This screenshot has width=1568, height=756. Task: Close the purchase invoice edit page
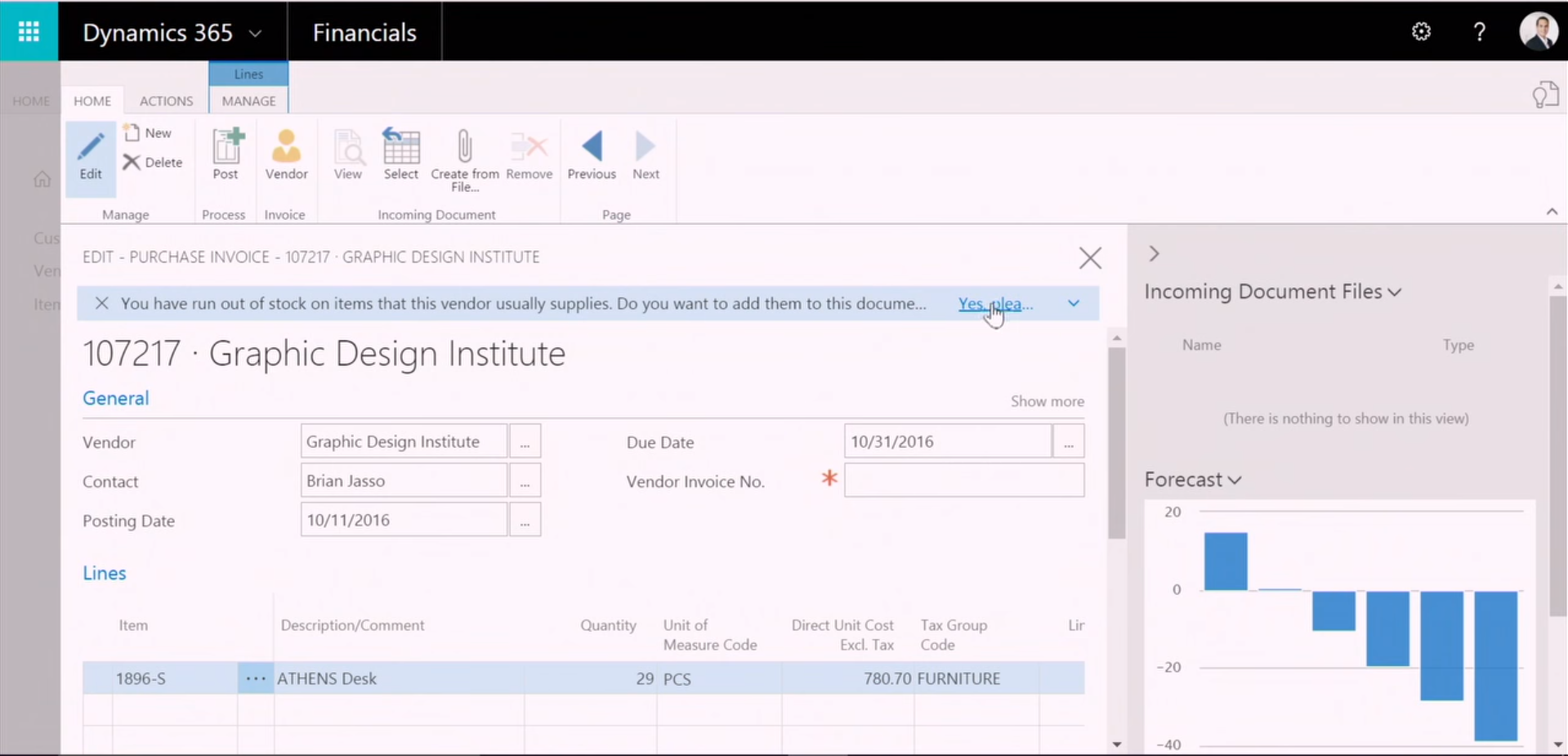(x=1090, y=258)
